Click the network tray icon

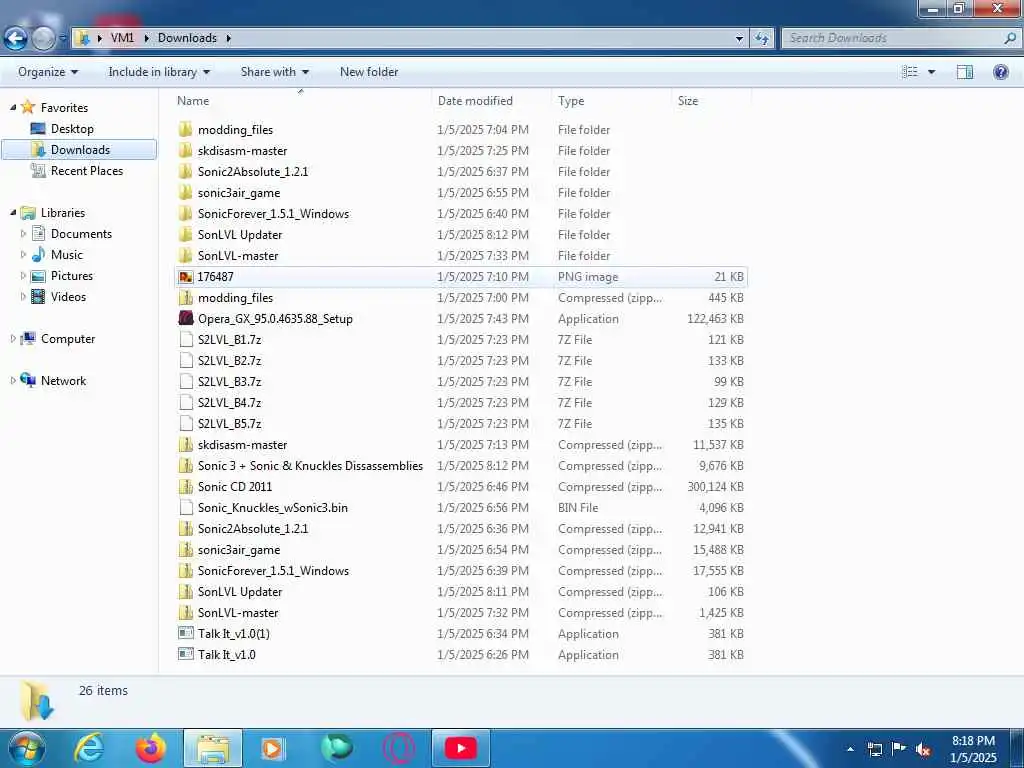[875, 749]
